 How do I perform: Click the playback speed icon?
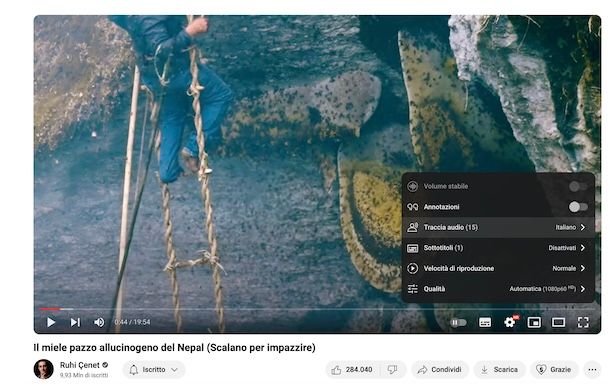tap(412, 268)
